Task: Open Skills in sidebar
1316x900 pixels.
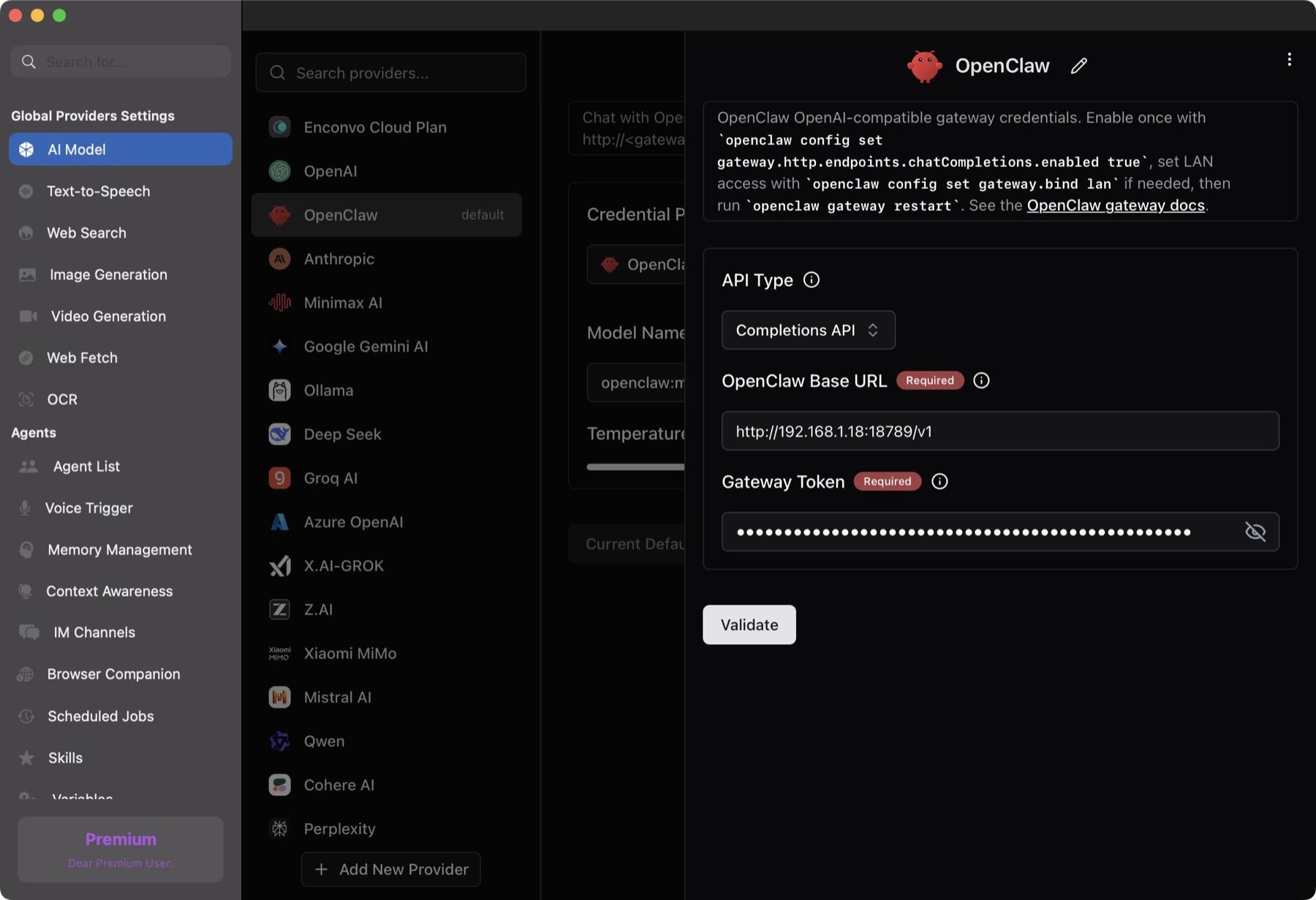Action: point(121,757)
